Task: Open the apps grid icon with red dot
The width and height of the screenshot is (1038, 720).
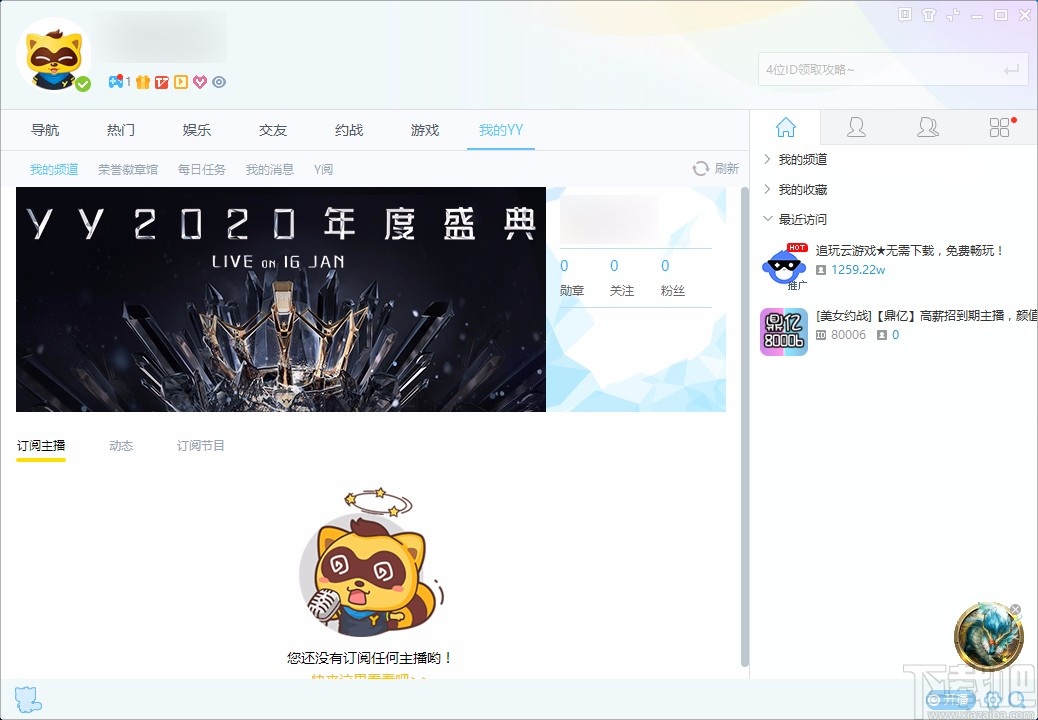Action: click(999, 127)
